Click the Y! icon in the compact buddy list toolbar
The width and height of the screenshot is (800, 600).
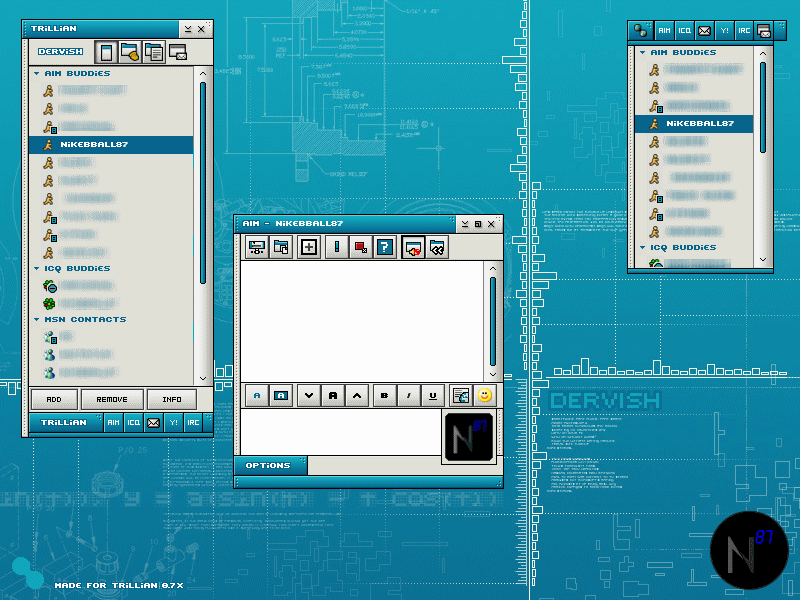(723, 31)
